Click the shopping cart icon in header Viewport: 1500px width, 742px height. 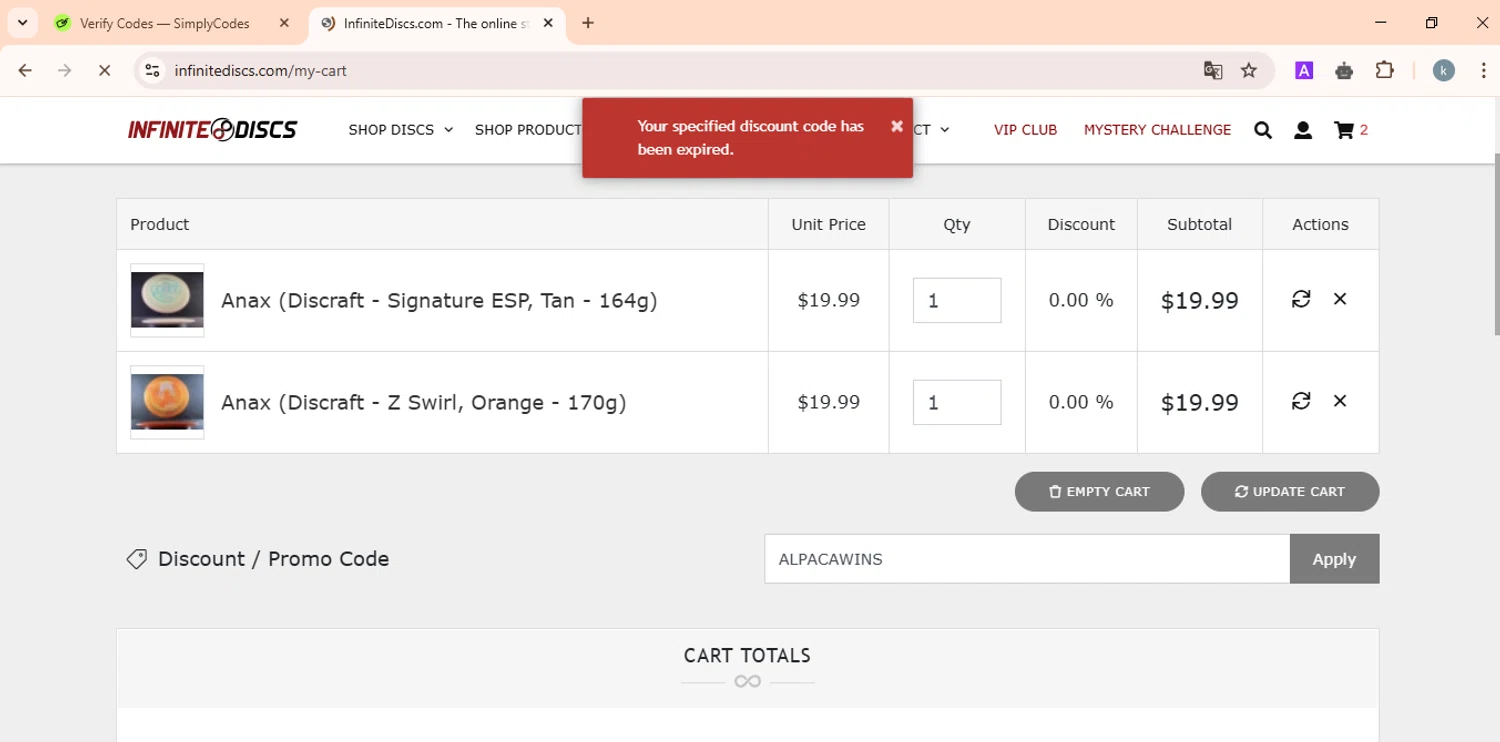[1344, 130]
